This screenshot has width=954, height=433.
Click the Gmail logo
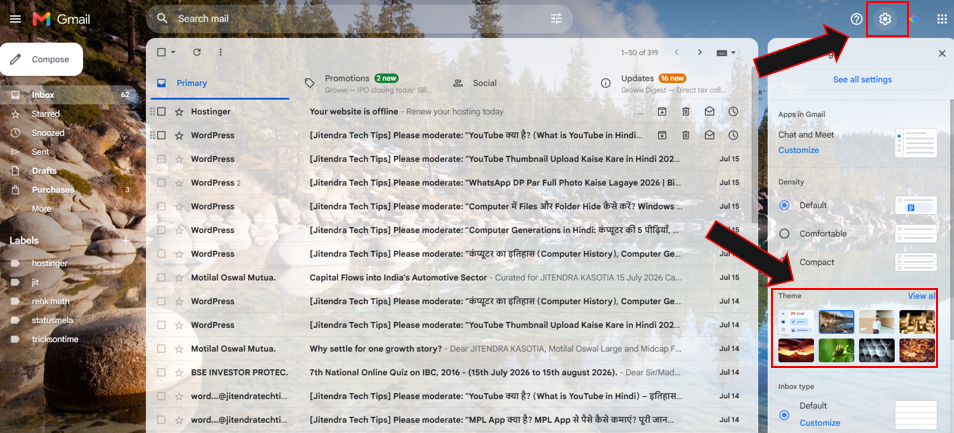[61, 19]
